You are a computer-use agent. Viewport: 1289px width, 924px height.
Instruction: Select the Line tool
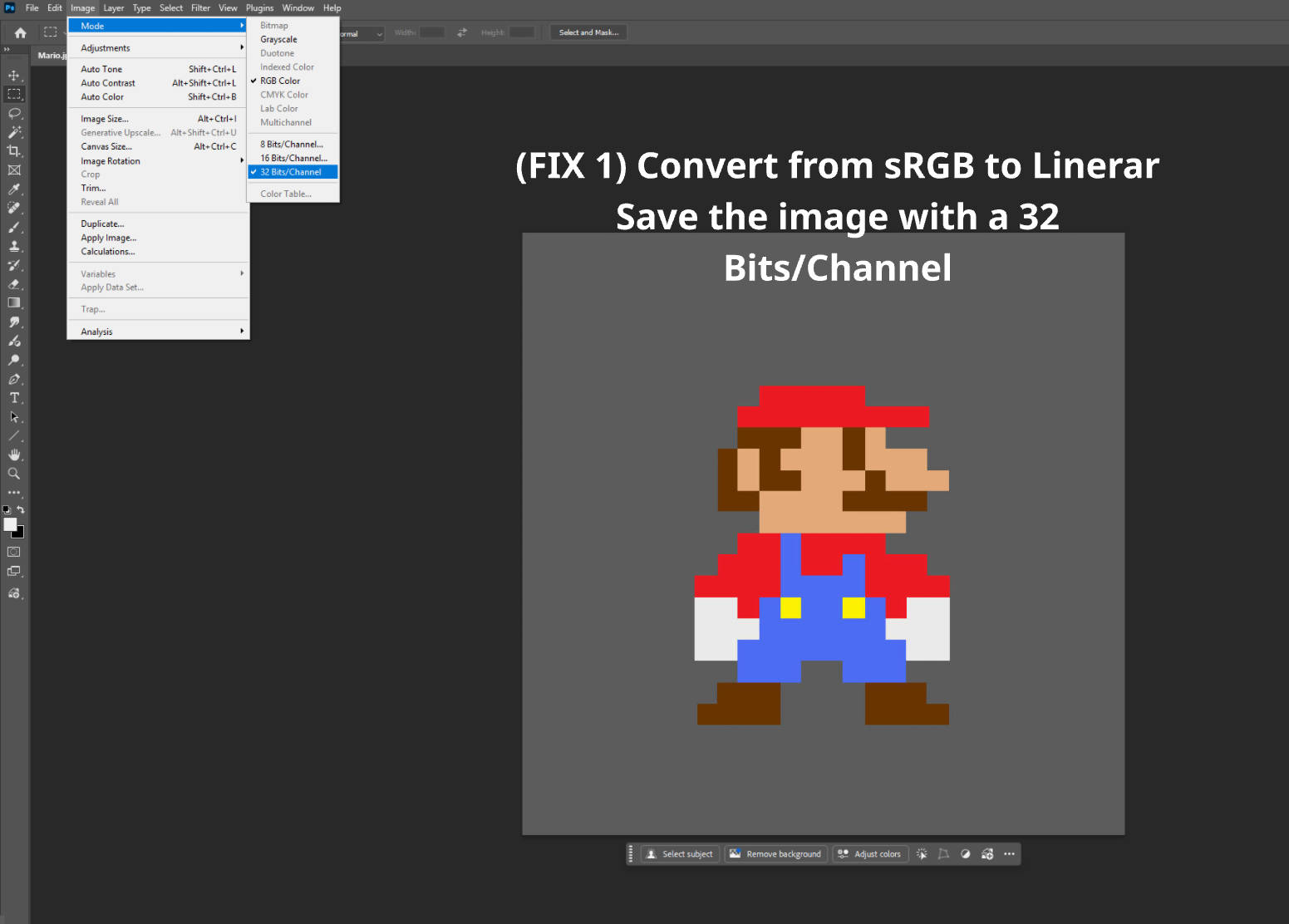[14, 436]
